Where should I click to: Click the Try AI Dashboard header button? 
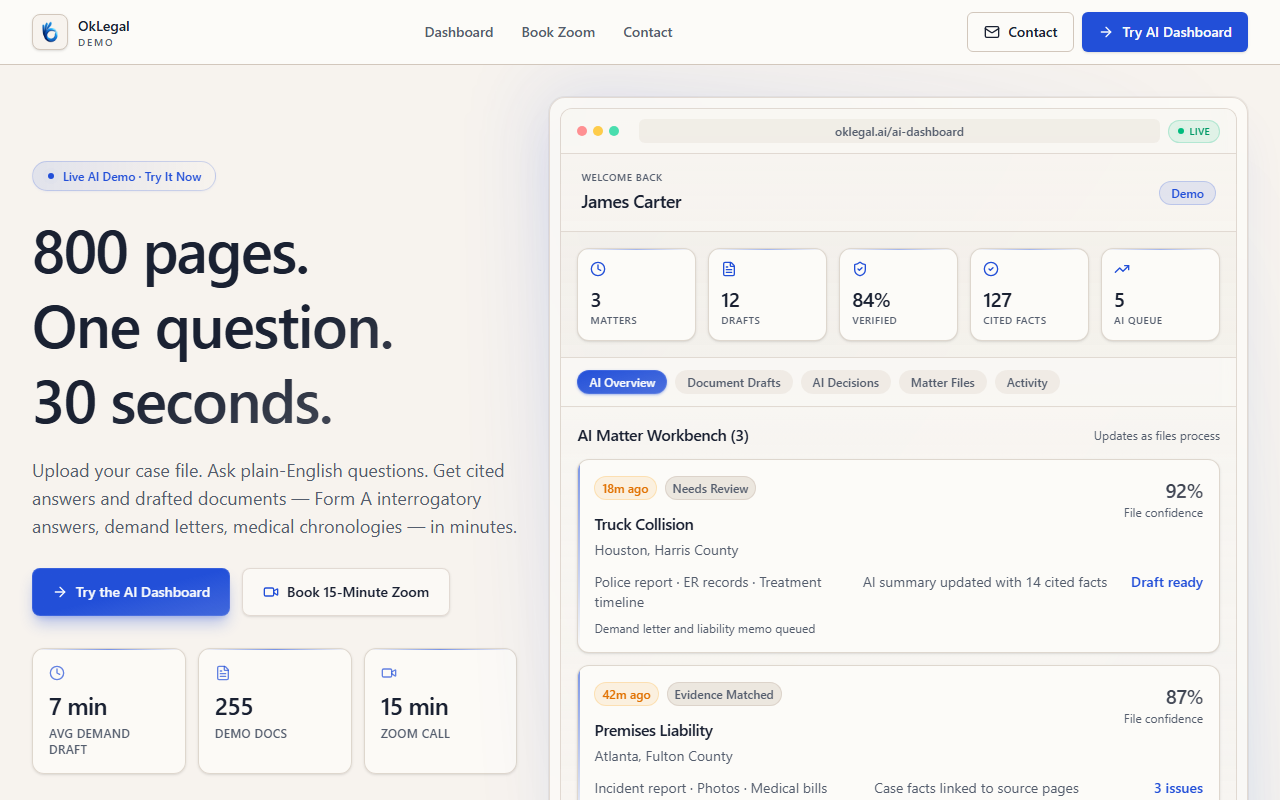click(1165, 32)
